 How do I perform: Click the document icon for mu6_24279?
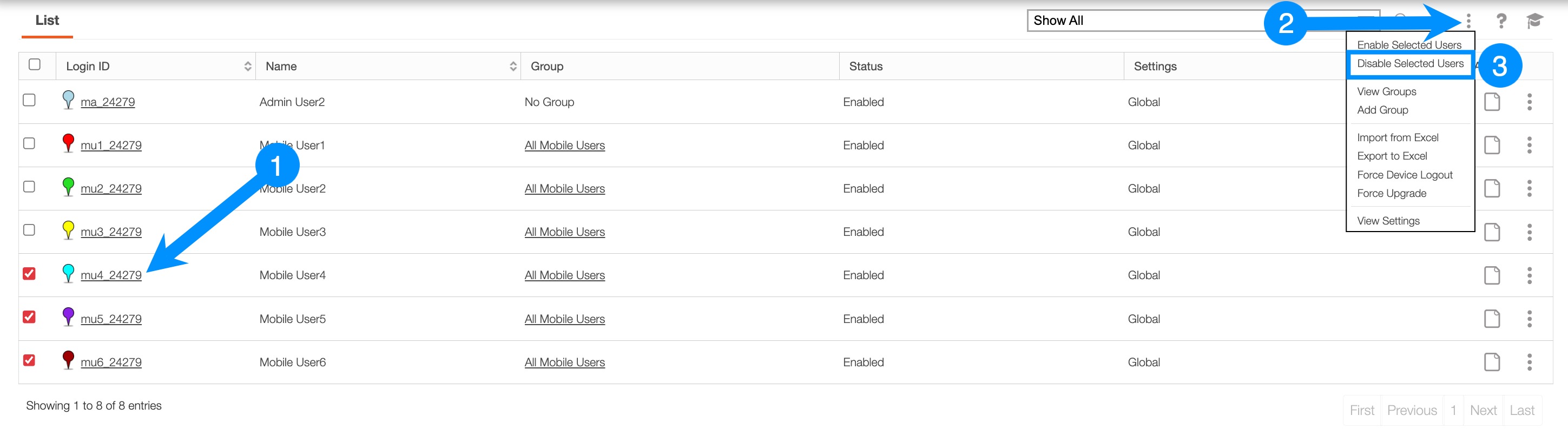pyautogui.click(x=1492, y=362)
